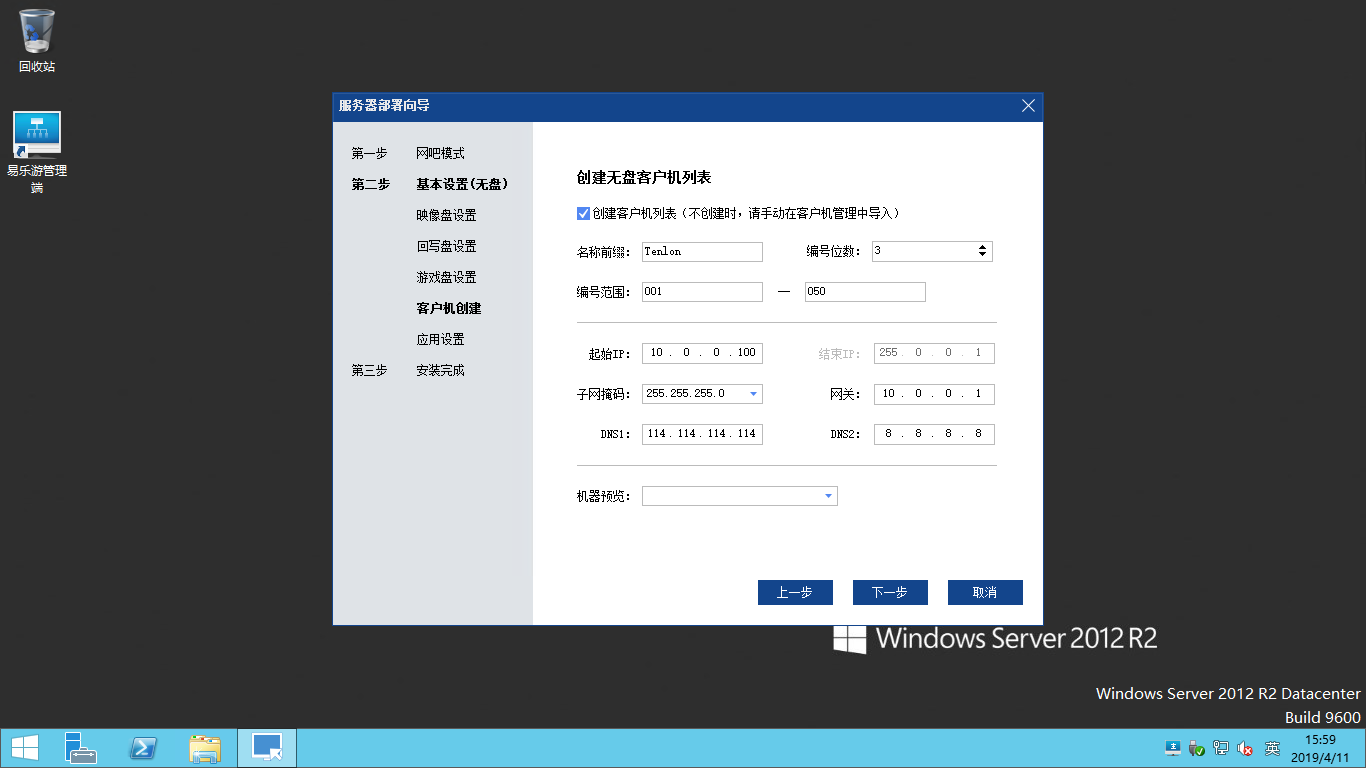This screenshot has height=768, width=1366.
Task: Click the safely remove hardware tray icon
Action: pyautogui.click(x=1196, y=748)
